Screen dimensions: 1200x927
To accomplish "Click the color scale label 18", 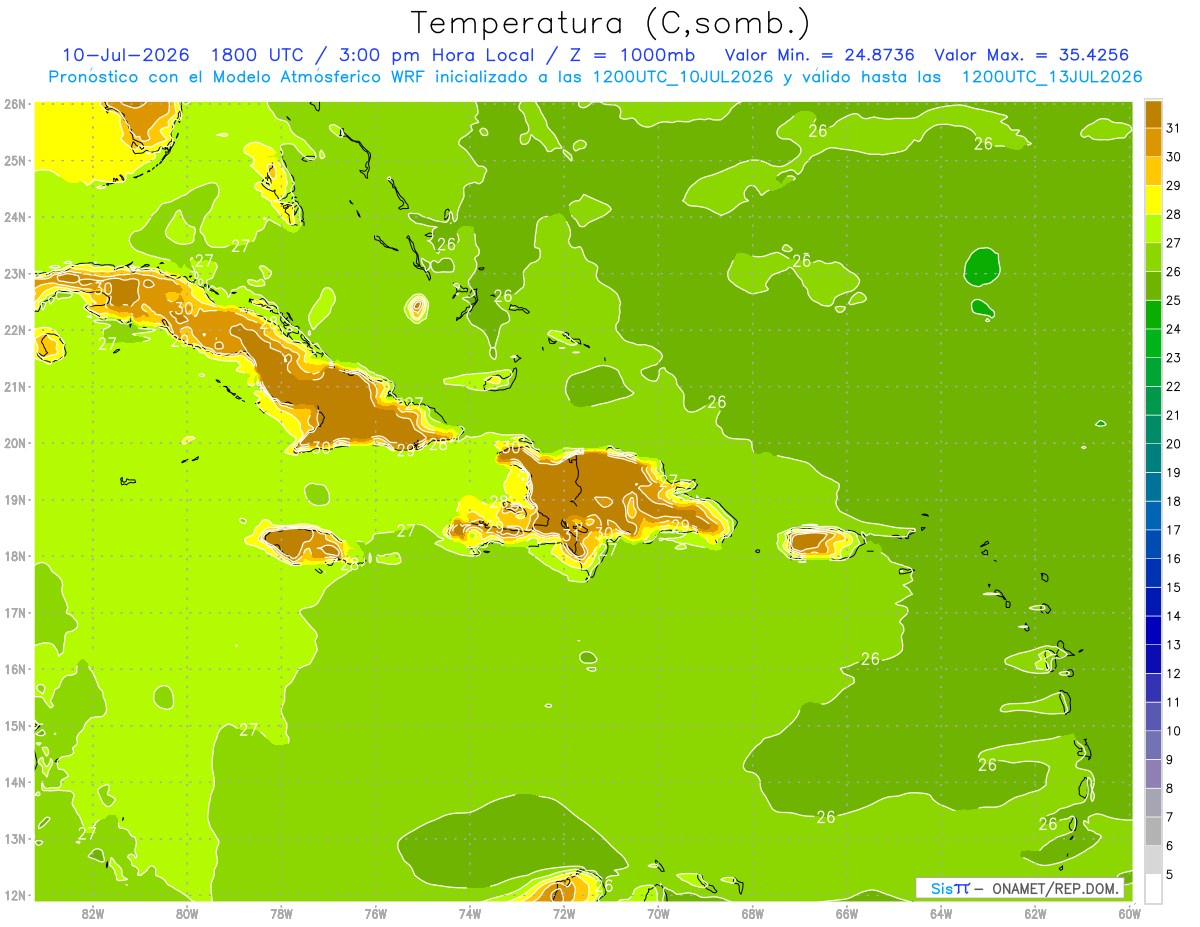I will (x=1174, y=501).
